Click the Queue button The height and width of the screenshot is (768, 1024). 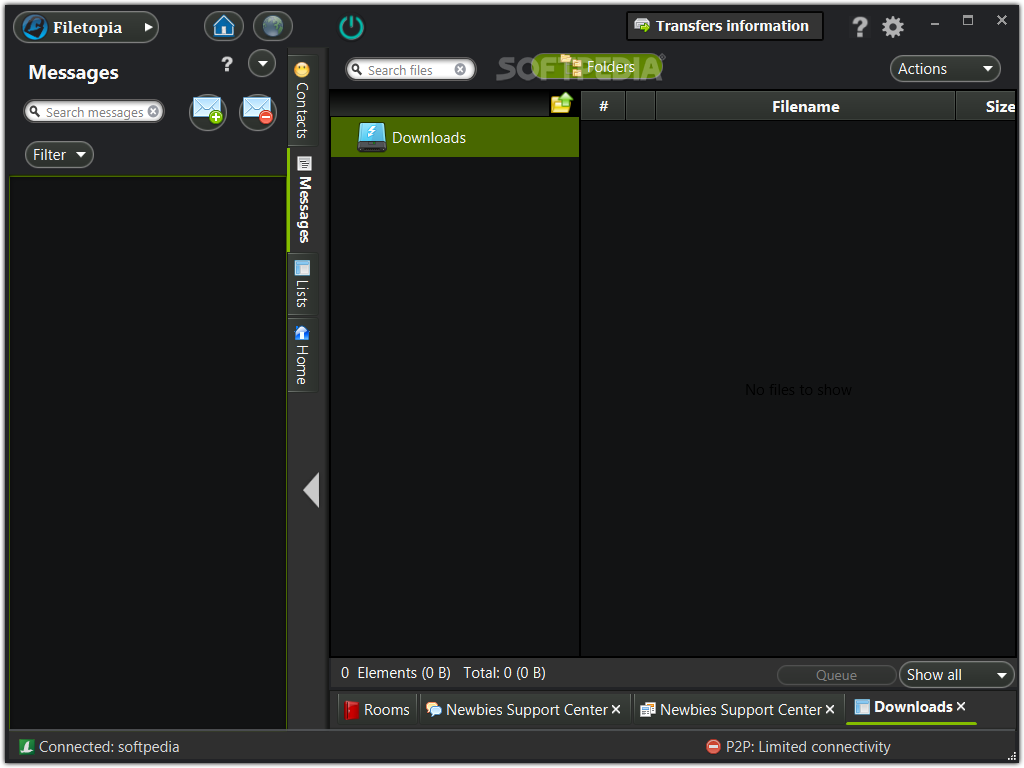click(x=836, y=675)
